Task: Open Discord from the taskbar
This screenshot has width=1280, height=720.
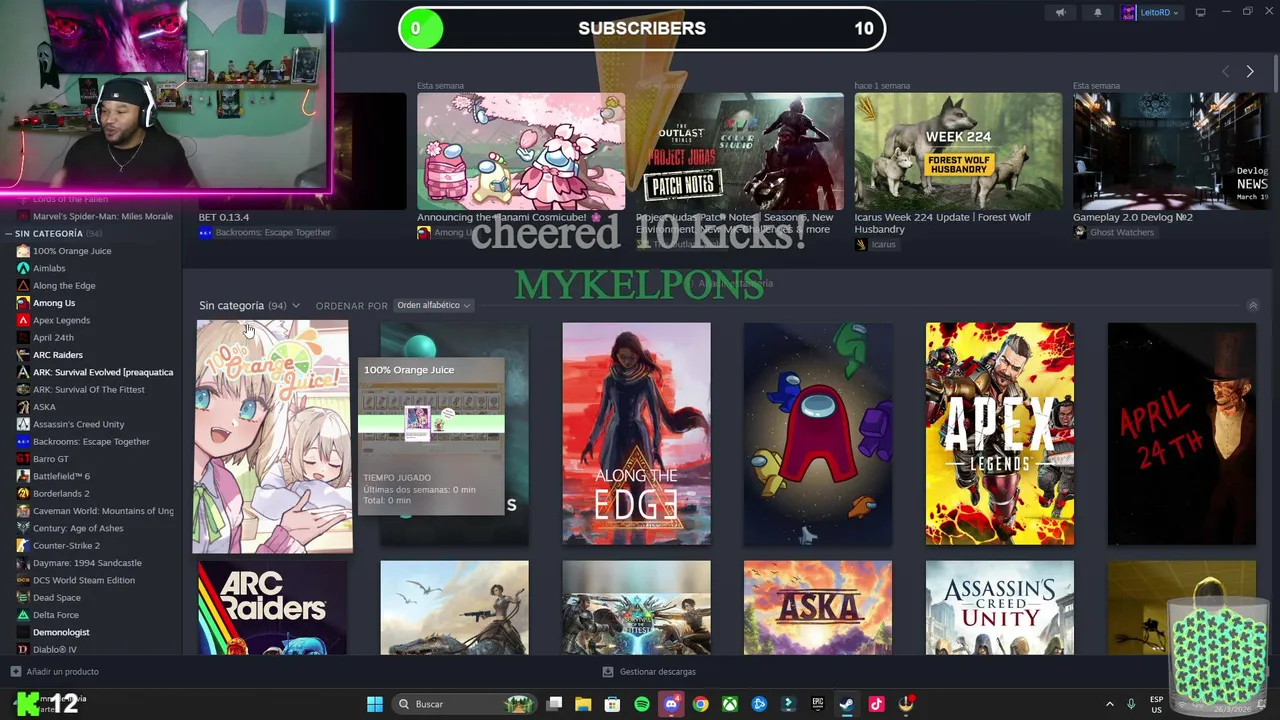Action: [x=671, y=704]
